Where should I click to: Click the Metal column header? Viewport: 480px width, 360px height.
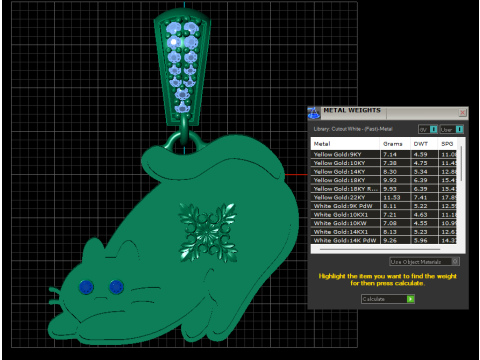pyautogui.click(x=345, y=144)
